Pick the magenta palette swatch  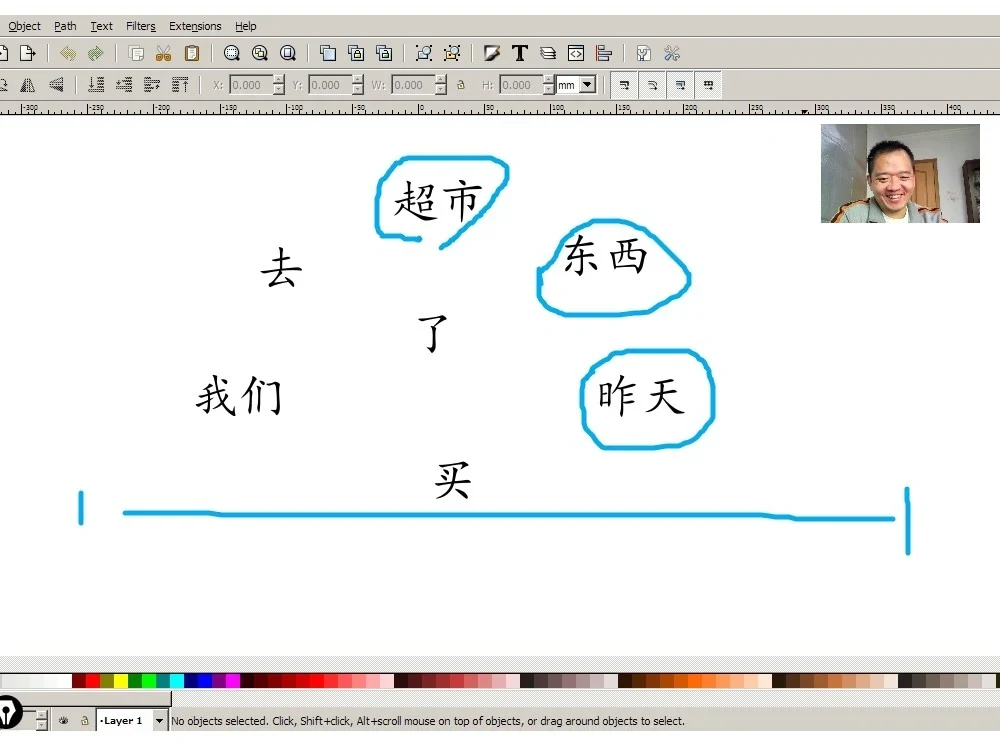pos(233,681)
